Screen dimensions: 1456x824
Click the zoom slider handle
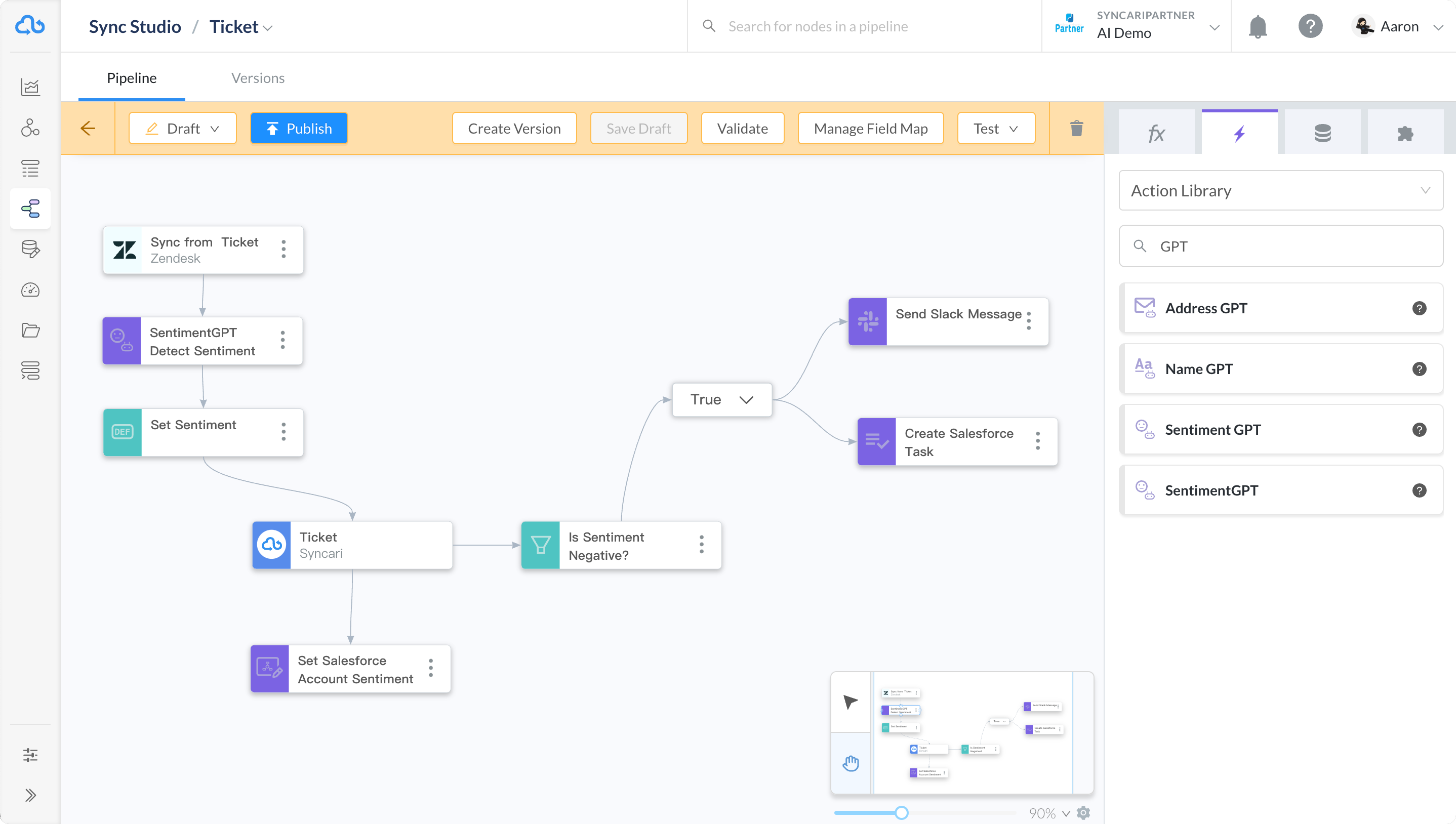[x=902, y=813]
